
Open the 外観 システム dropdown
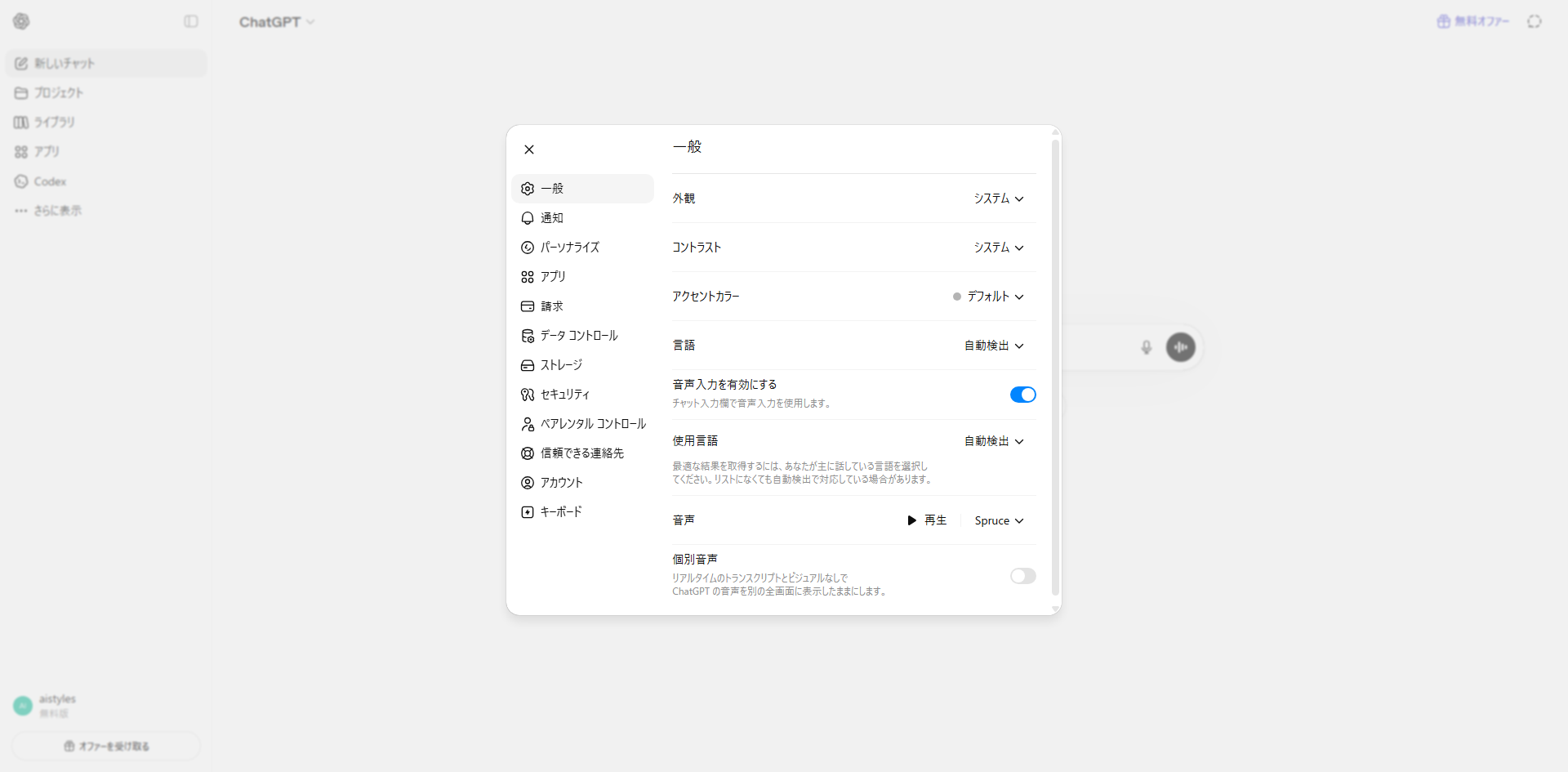tap(999, 199)
